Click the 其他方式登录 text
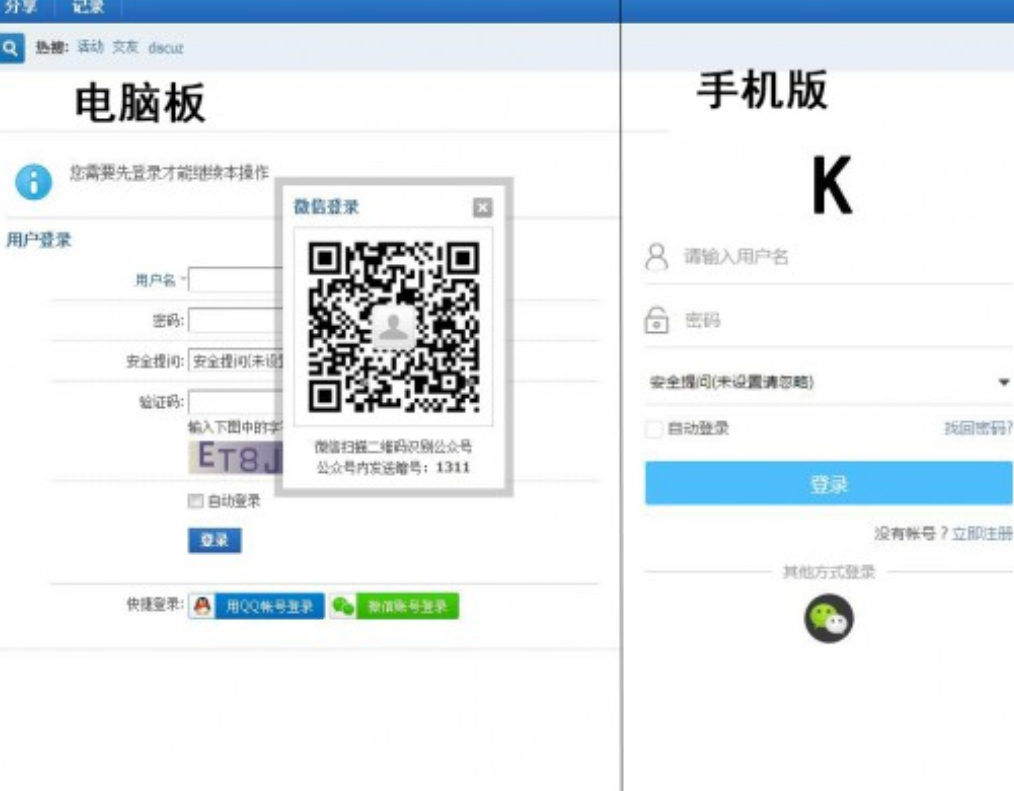The height and width of the screenshot is (791, 1014). [828, 572]
